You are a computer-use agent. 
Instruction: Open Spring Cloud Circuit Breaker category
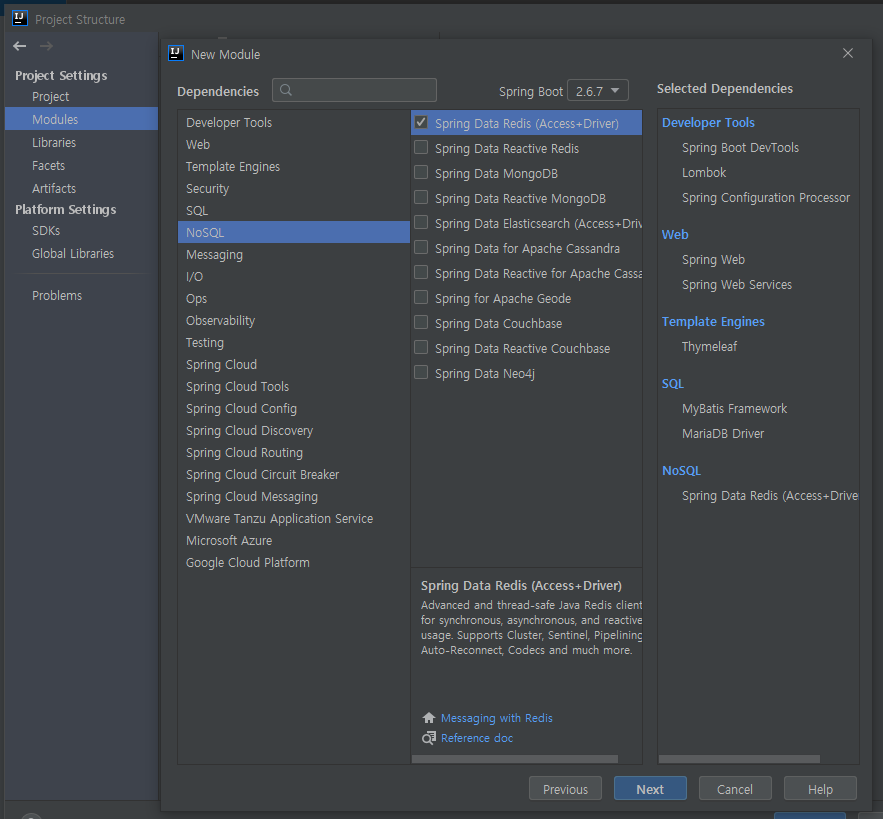pyautogui.click(x=293, y=474)
